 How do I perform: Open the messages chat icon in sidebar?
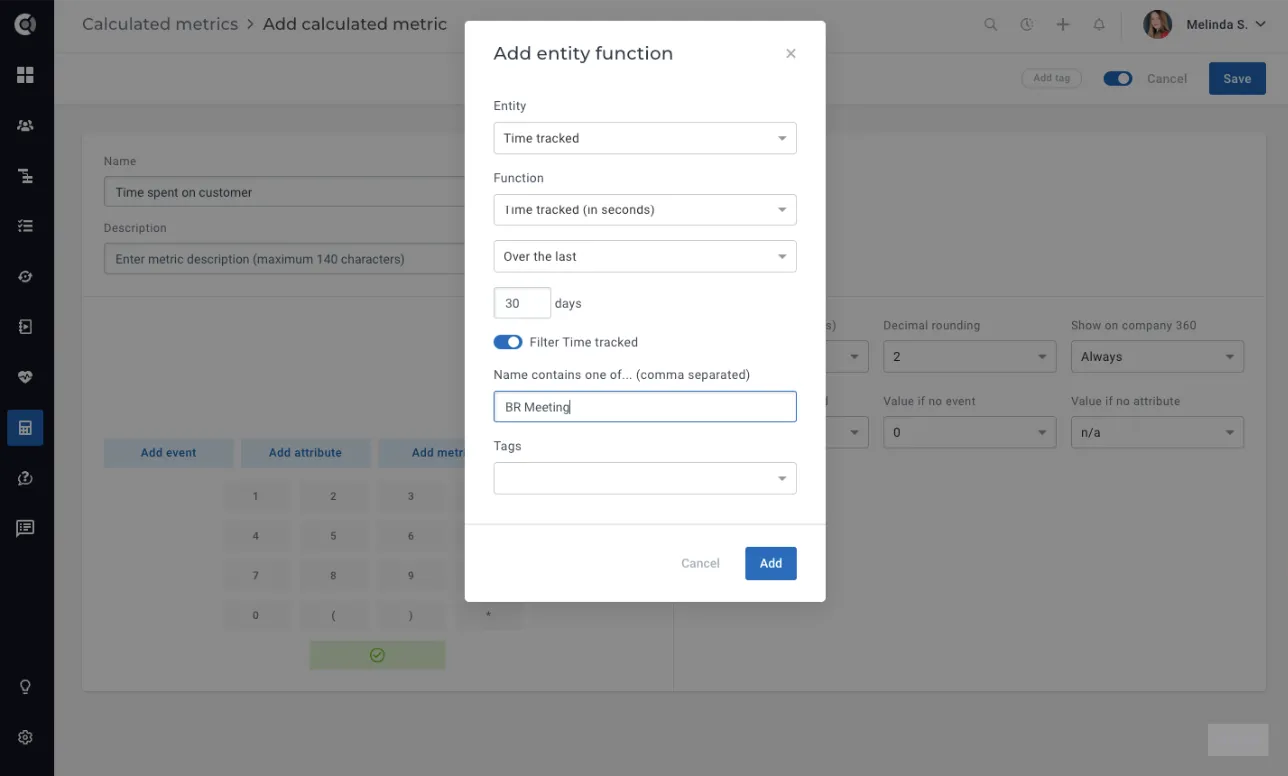point(25,528)
